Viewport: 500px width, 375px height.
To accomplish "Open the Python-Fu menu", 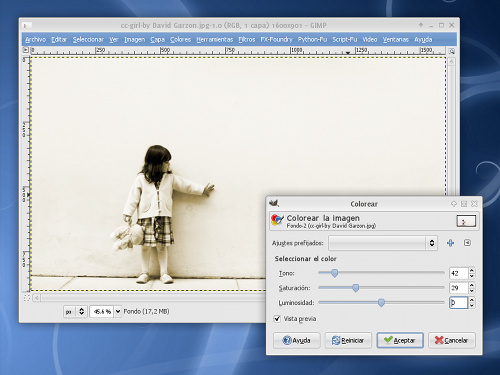I will point(312,39).
